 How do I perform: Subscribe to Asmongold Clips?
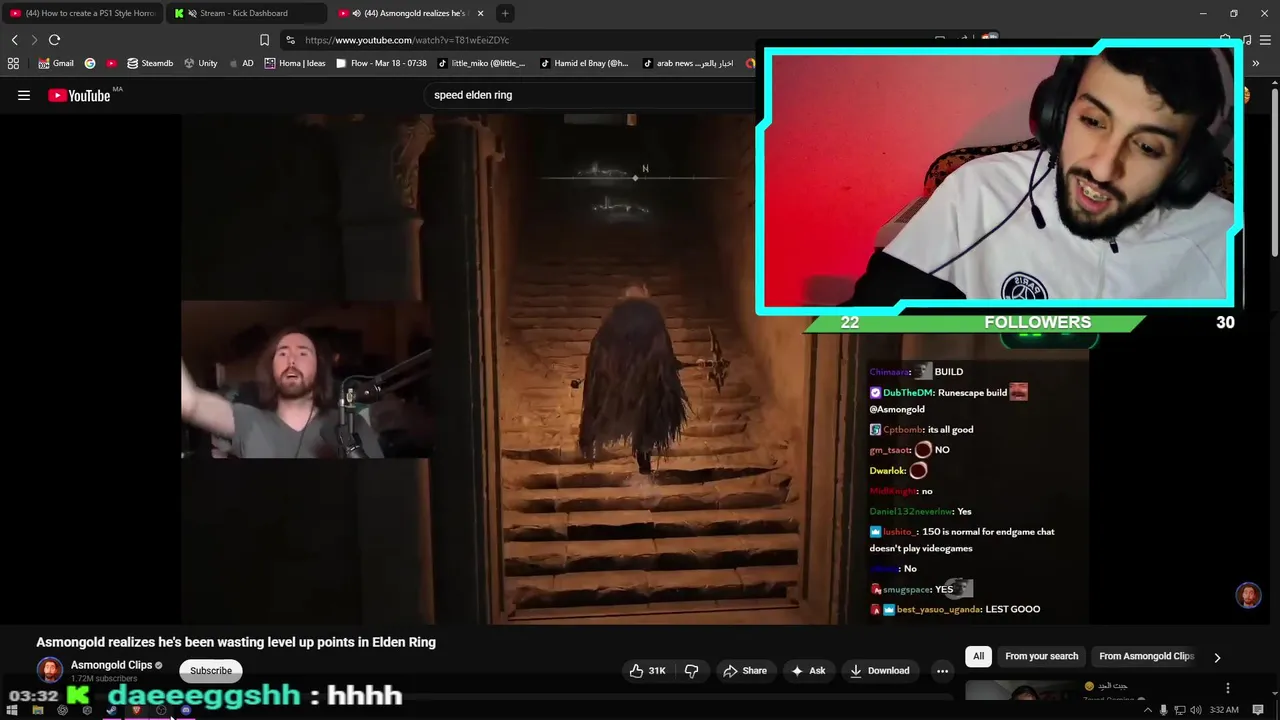[x=211, y=671]
